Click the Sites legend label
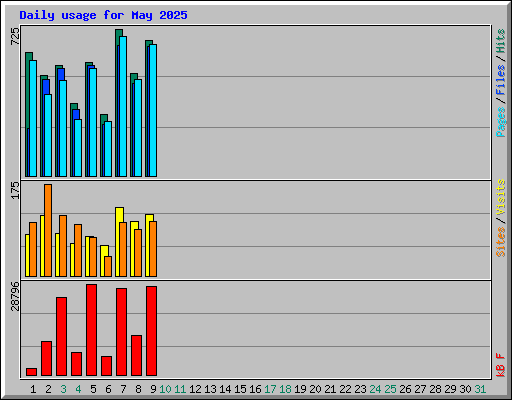Screen dimensions: 512x400 point(500,242)
